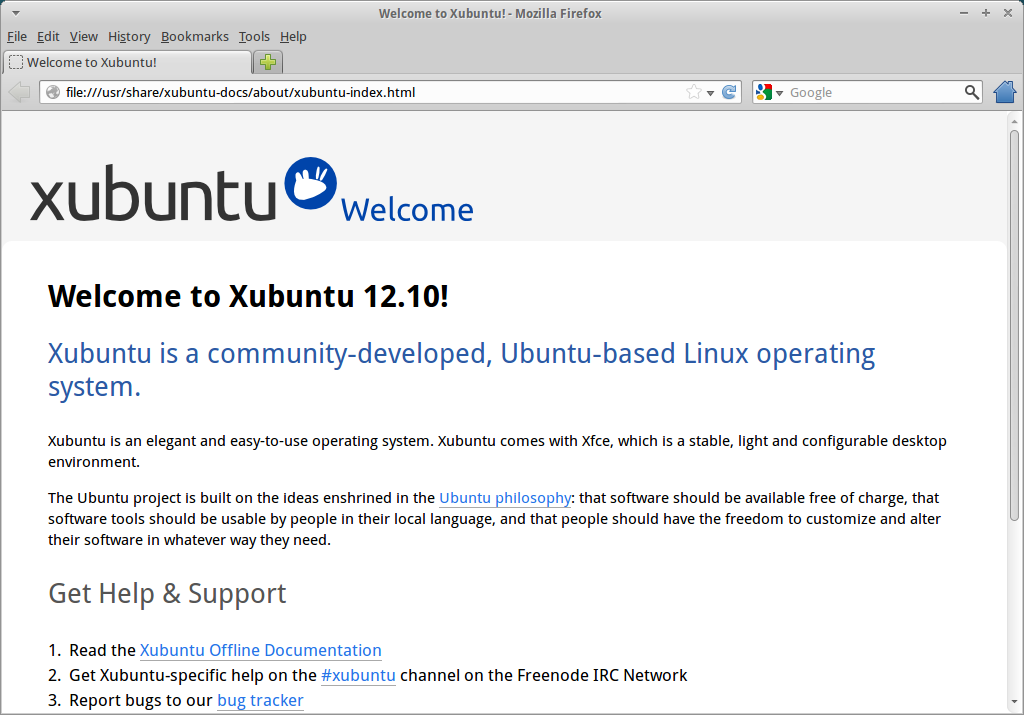
Task: Open the window menu in title bar
Action: point(15,13)
